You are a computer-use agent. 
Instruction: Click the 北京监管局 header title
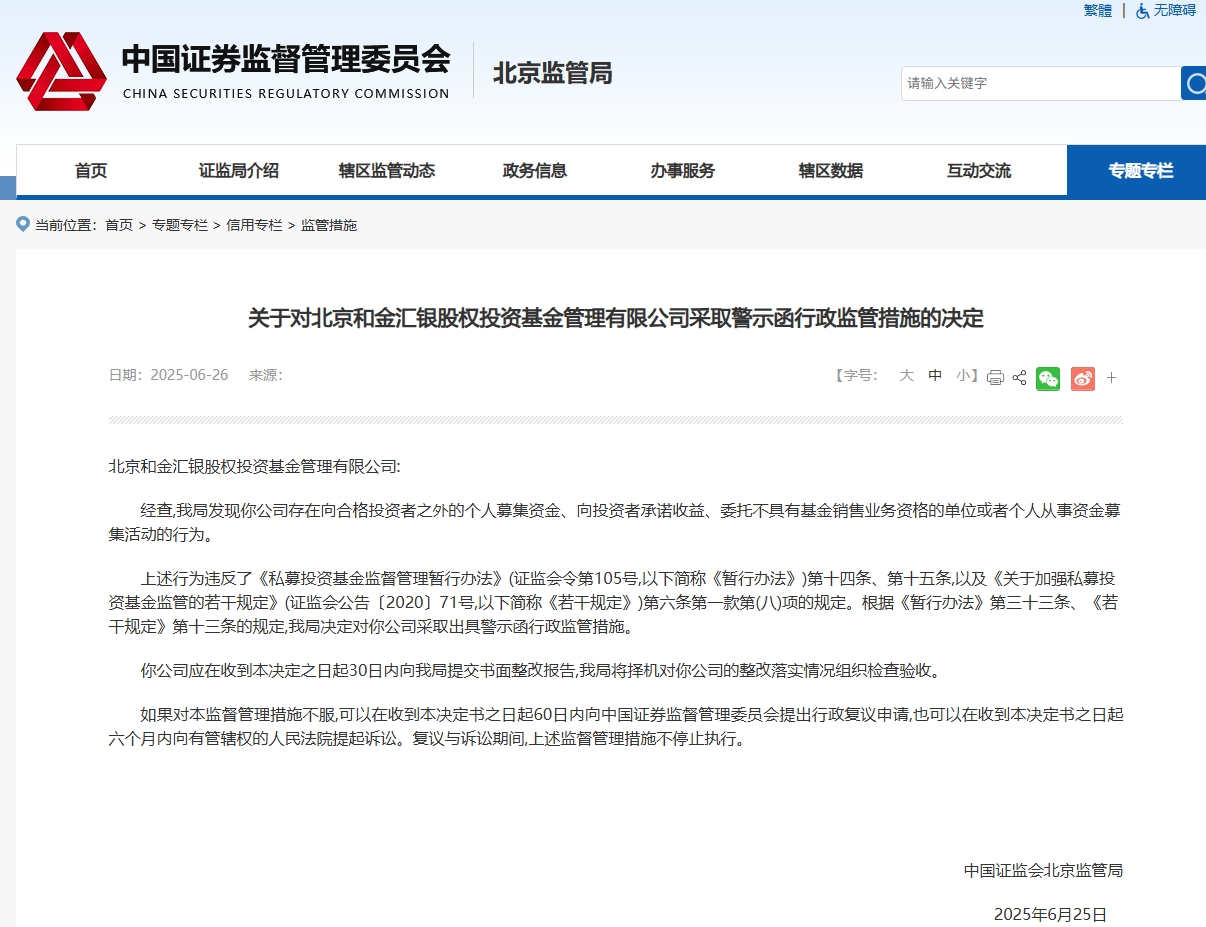[552, 72]
